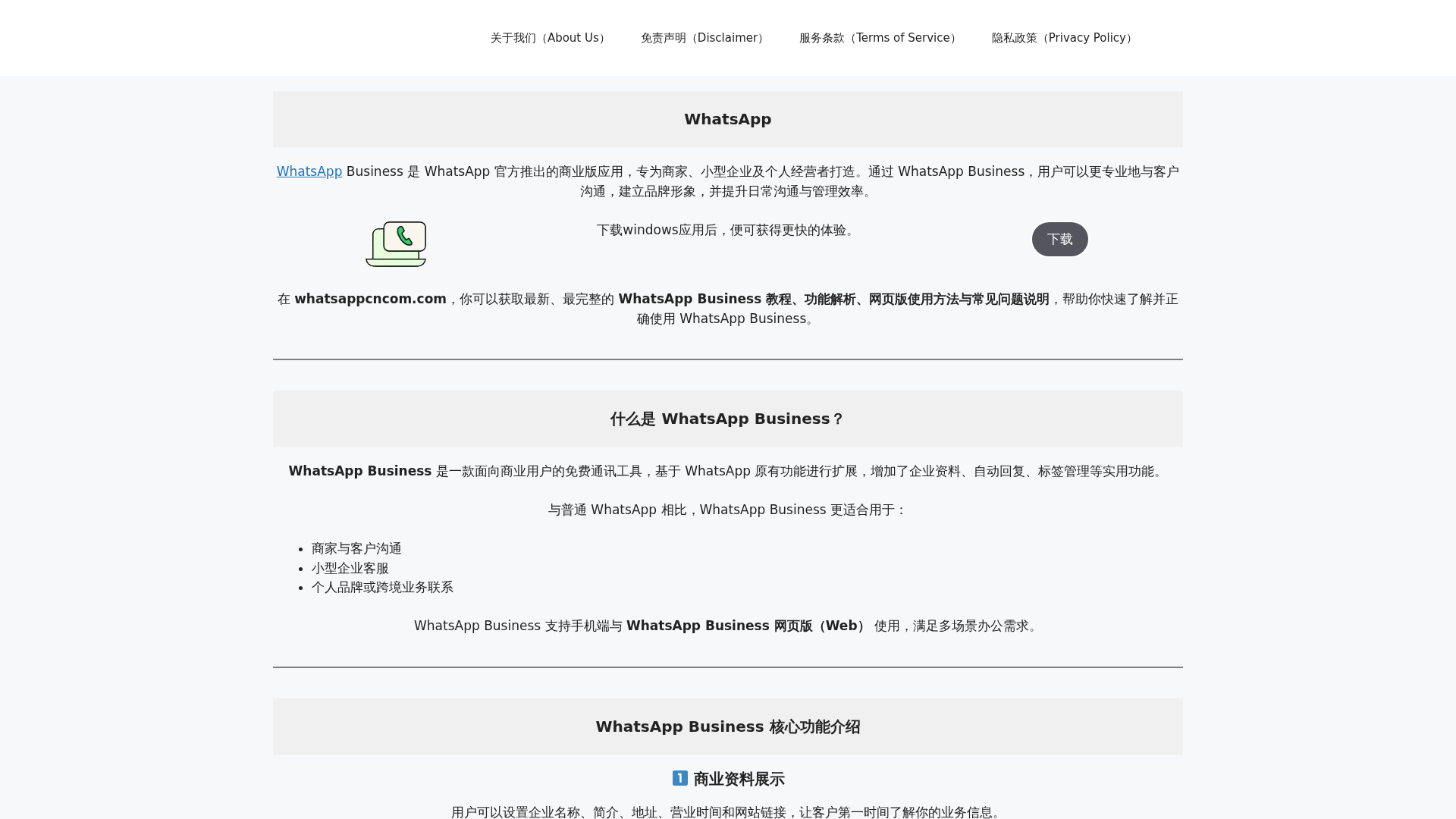
Task: Click the laptop phone call icon
Action: click(396, 244)
